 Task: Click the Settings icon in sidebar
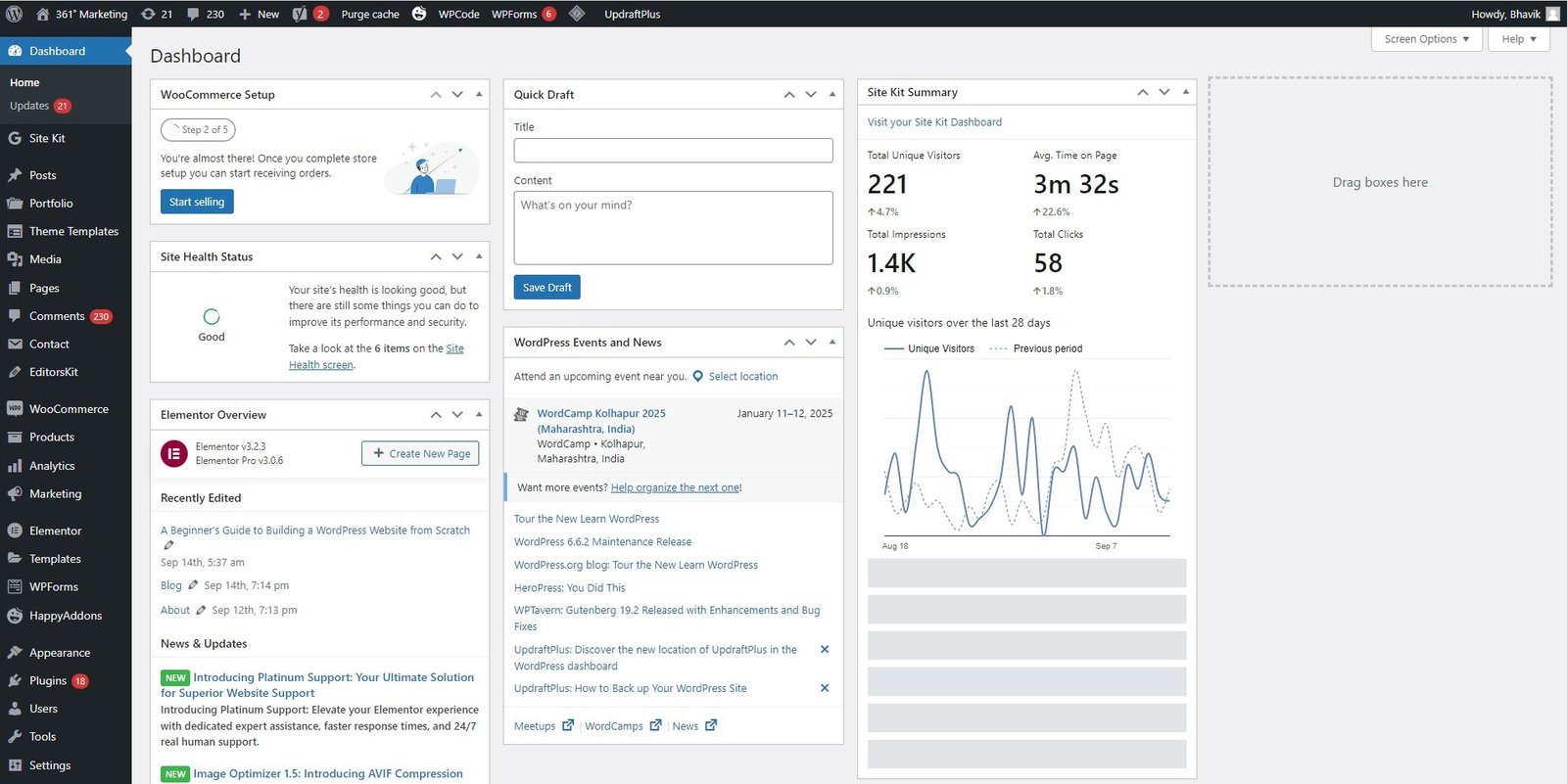15,765
